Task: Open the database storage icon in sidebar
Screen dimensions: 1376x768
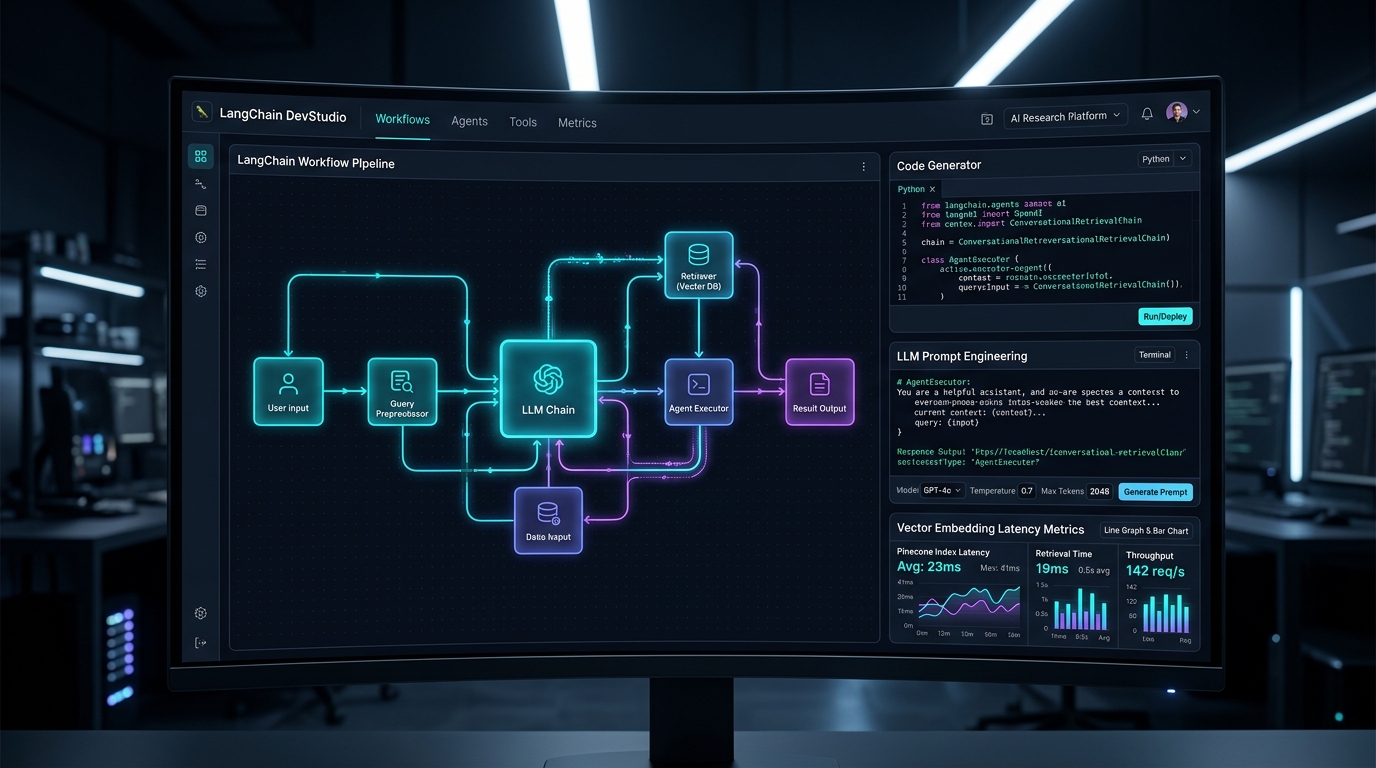Action: coord(201,211)
